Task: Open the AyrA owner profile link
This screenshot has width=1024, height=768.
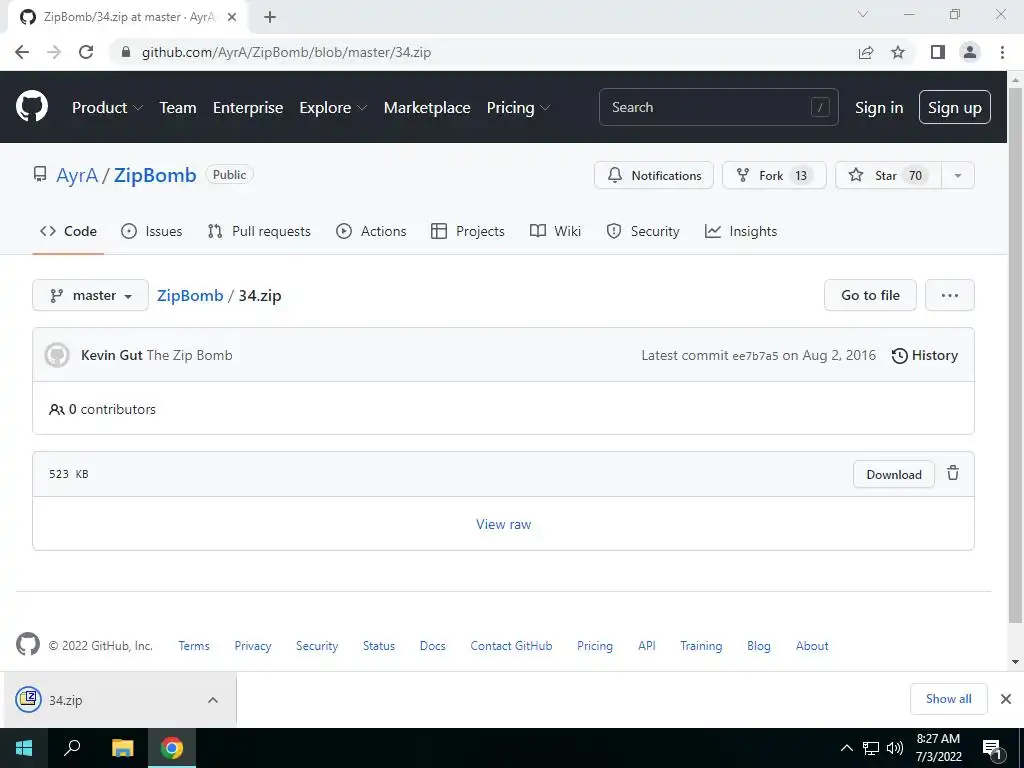Action: click(x=77, y=175)
